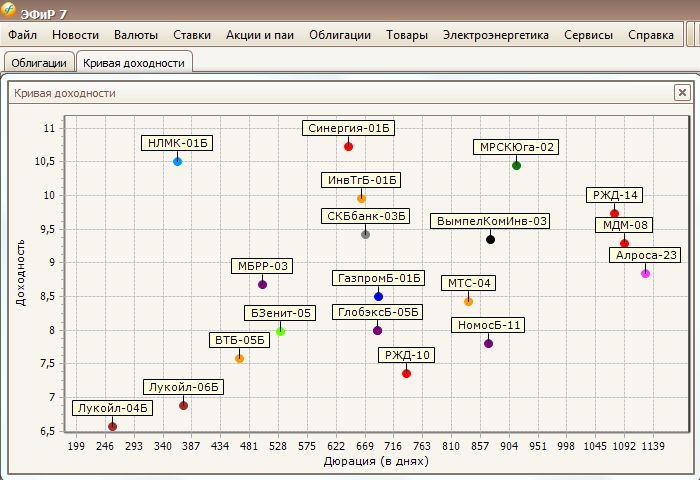The height and width of the screenshot is (480, 700).
Task: Open the Новости menu
Action: 75,35
